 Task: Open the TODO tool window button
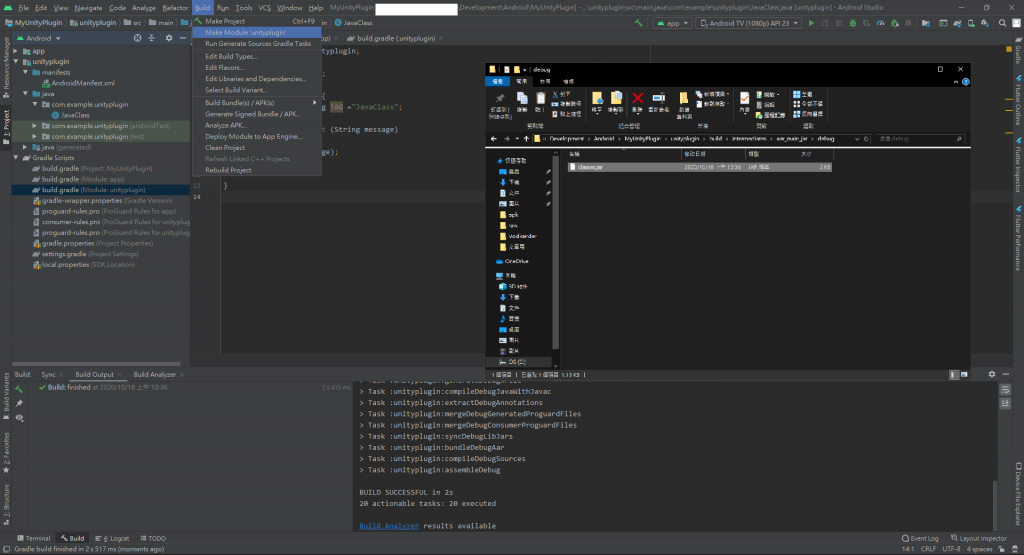click(153, 538)
